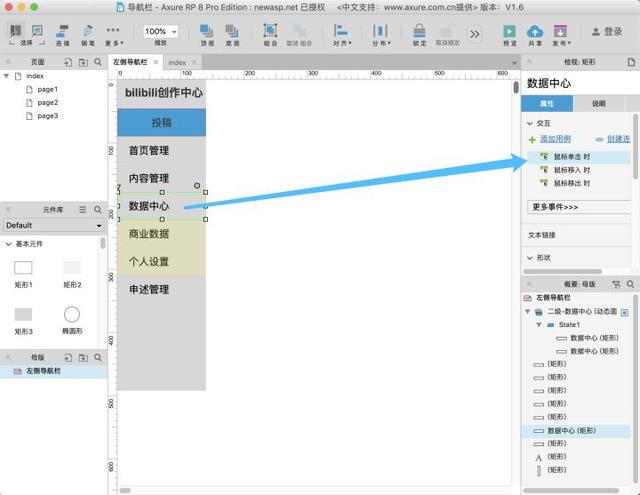This screenshot has width=640, height=495.
Task: Open the 更多事件>>> dropdown
Action: (x=580, y=207)
